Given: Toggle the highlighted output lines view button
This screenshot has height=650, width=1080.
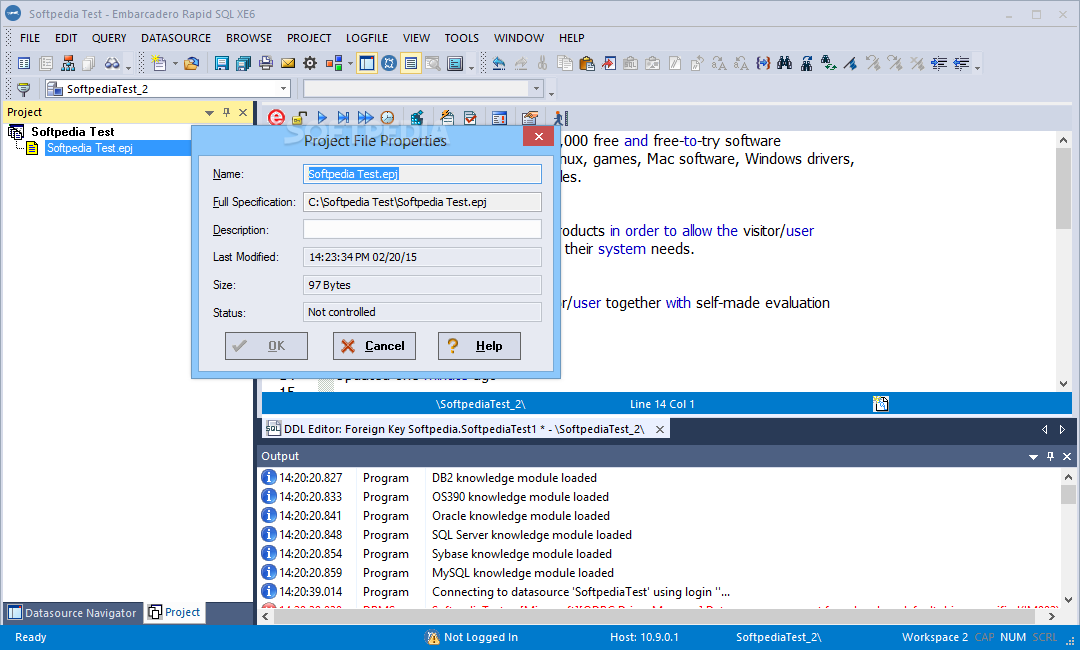Looking at the screenshot, I should 411,64.
